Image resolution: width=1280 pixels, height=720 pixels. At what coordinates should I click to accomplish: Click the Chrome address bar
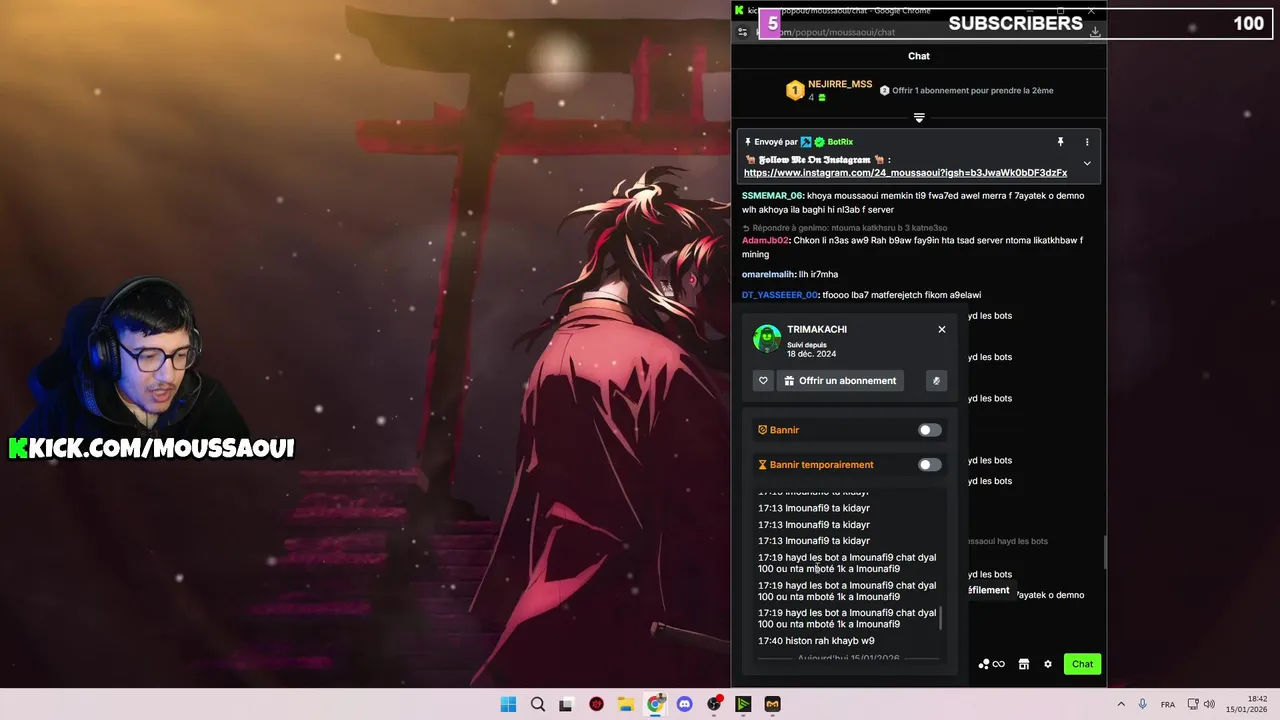[920, 32]
